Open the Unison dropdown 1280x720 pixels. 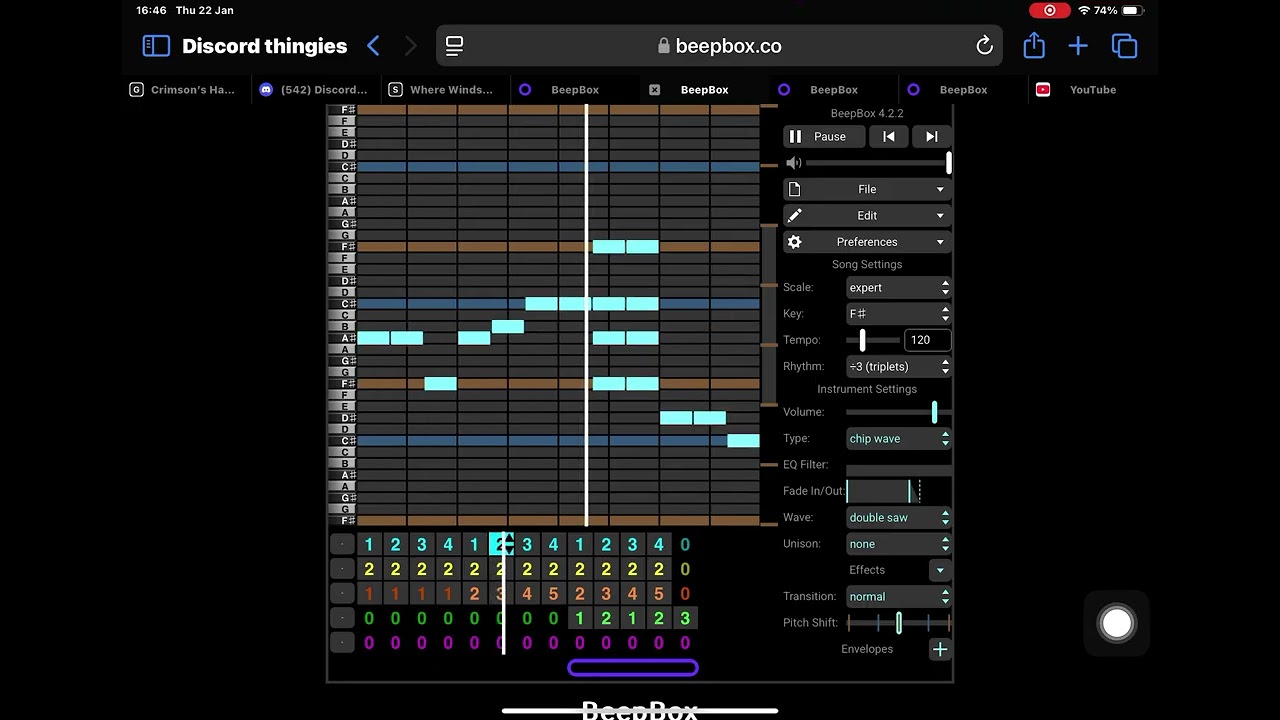pyautogui.click(x=898, y=544)
